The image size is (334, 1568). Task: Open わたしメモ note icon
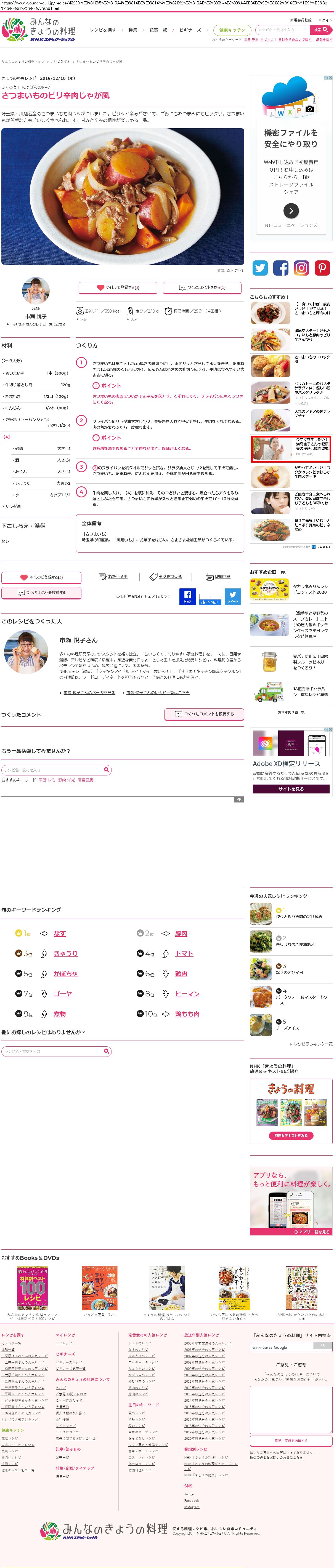click(x=103, y=577)
